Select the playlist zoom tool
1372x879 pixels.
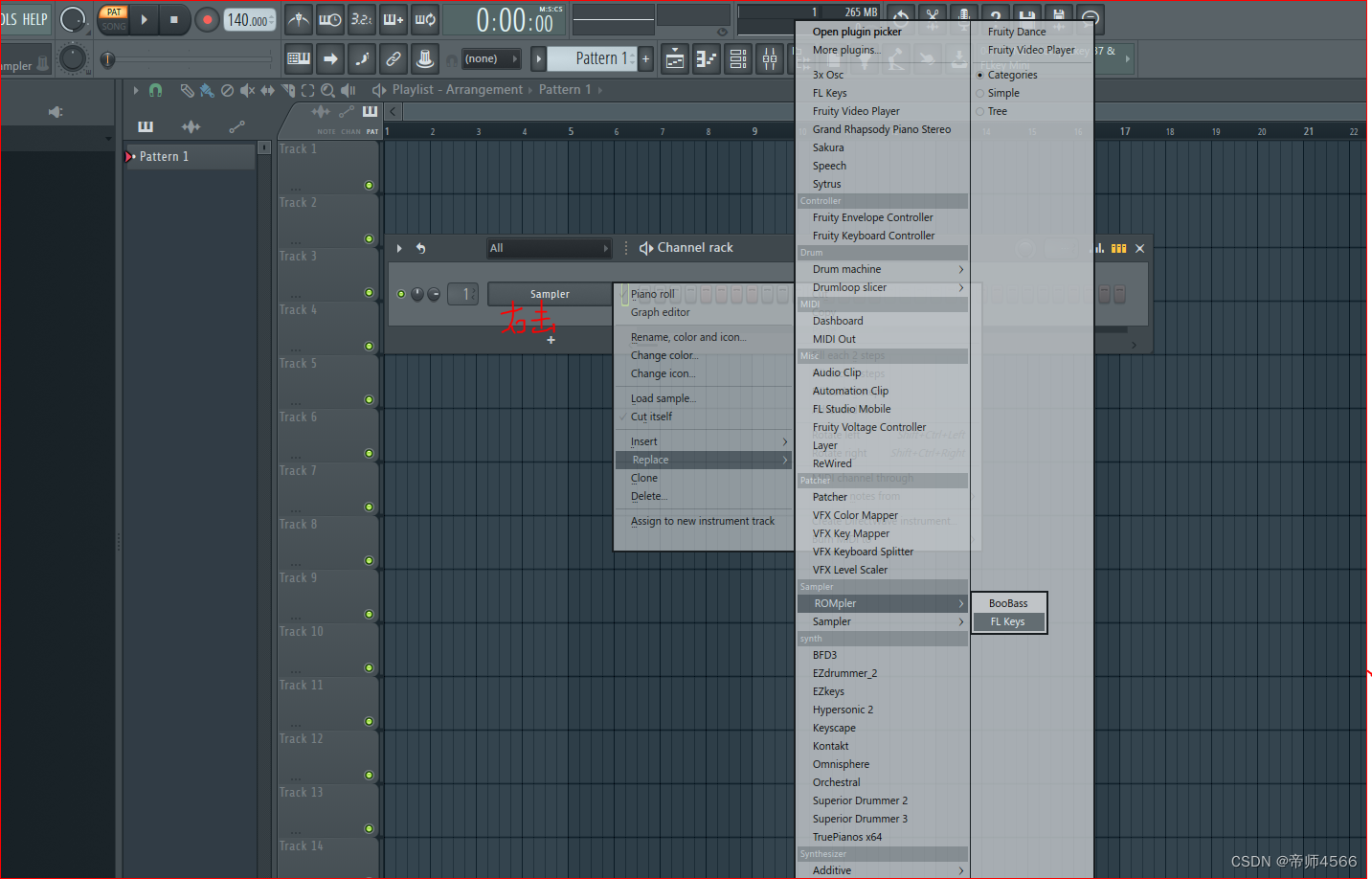click(327, 90)
